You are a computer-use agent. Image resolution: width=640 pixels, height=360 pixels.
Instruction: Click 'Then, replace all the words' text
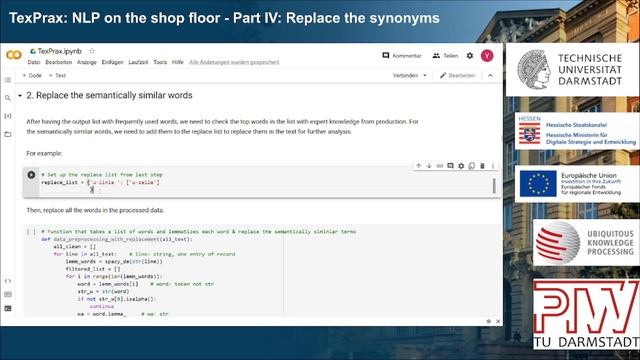[95, 210]
